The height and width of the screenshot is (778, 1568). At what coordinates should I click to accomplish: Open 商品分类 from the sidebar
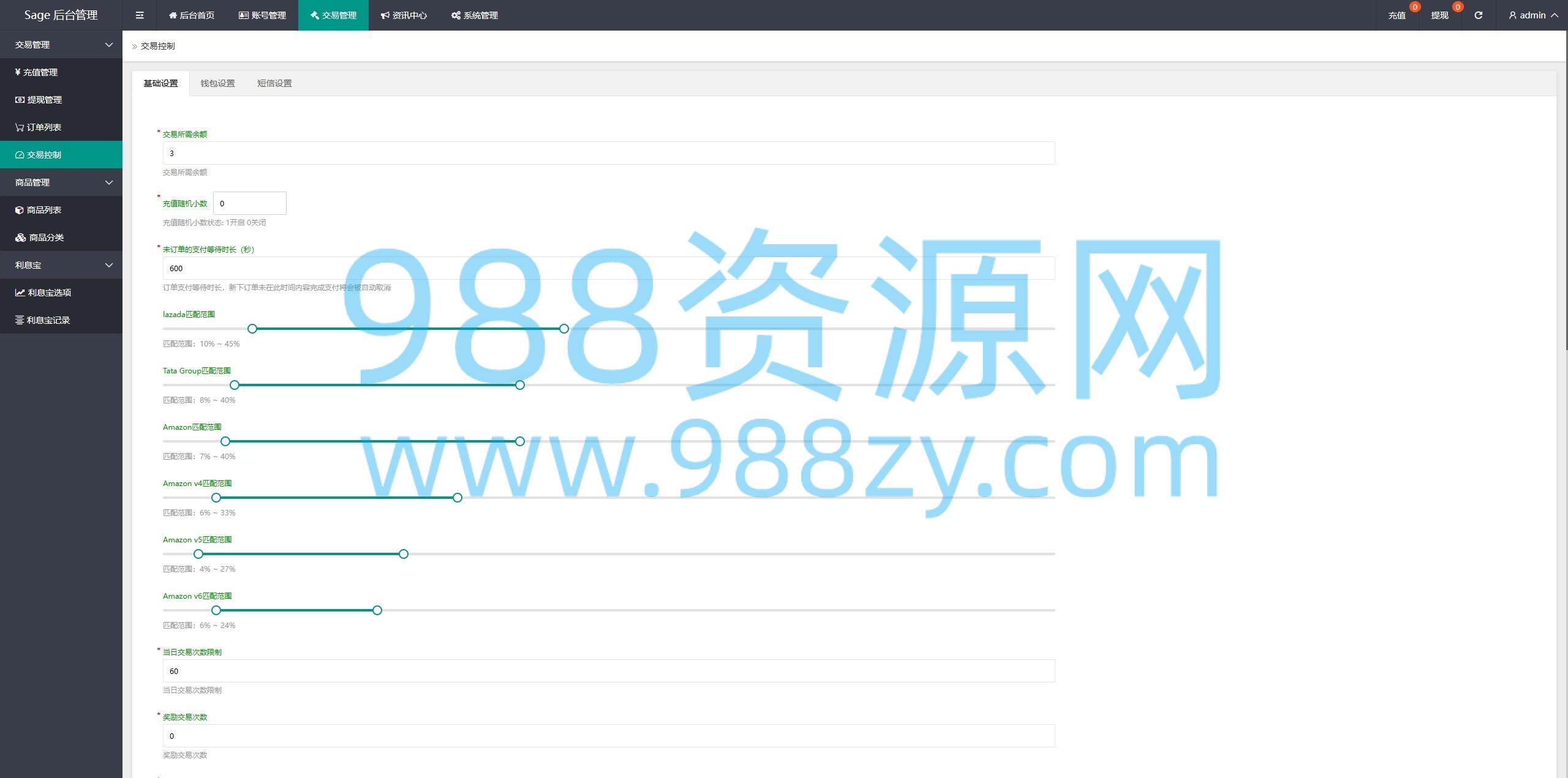[x=45, y=238]
